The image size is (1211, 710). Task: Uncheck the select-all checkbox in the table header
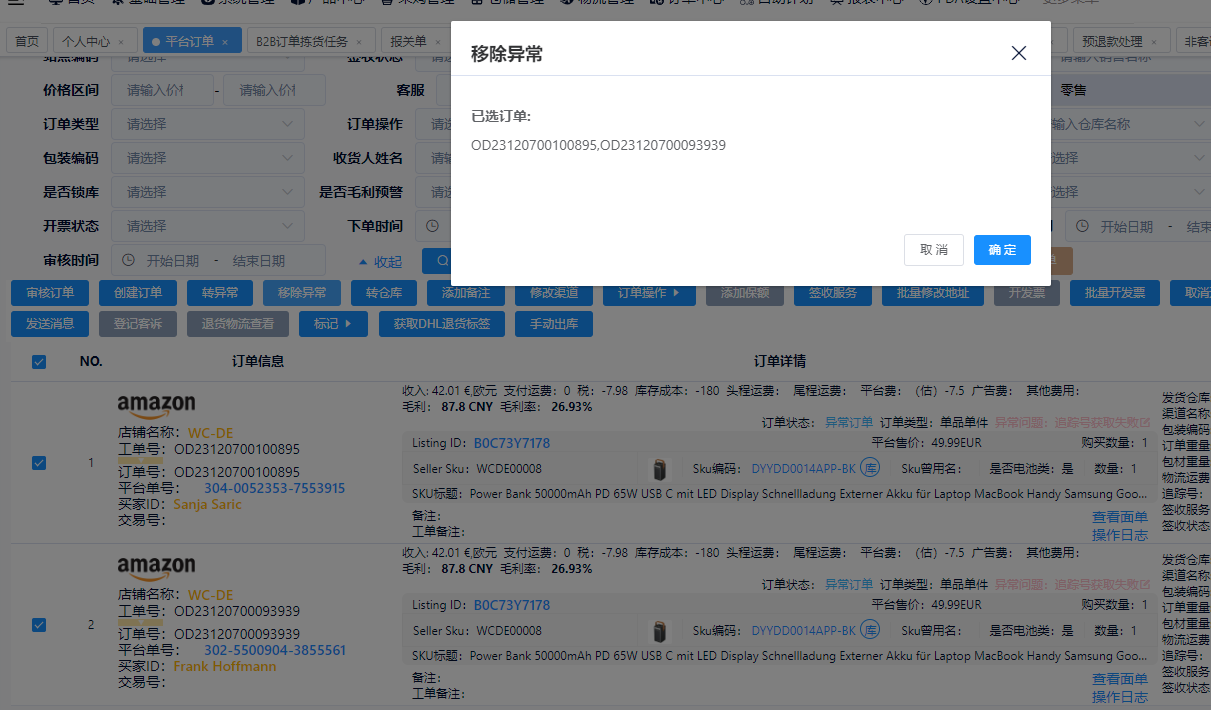(38, 362)
